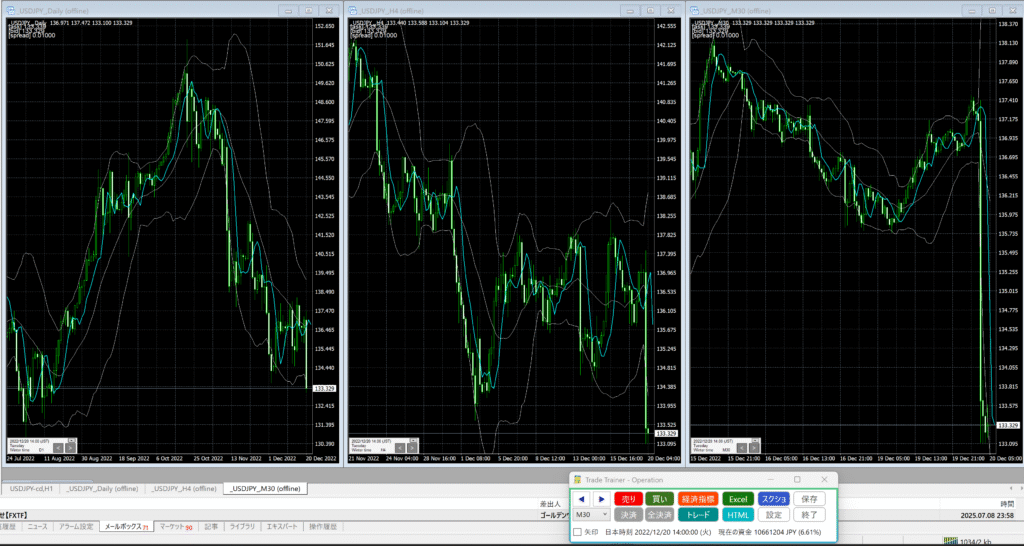The width and height of the screenshot is (1024, 546).
Task: Enable the 矢印 arrow checkbox
Action: click(577, 532)
